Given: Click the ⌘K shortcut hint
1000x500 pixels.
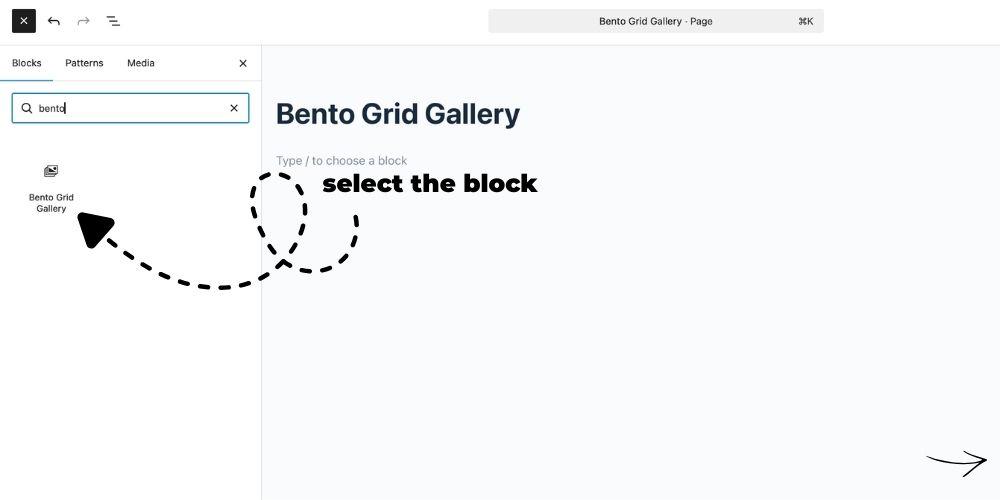Looking at the screenshot, I should pos(805,21).
